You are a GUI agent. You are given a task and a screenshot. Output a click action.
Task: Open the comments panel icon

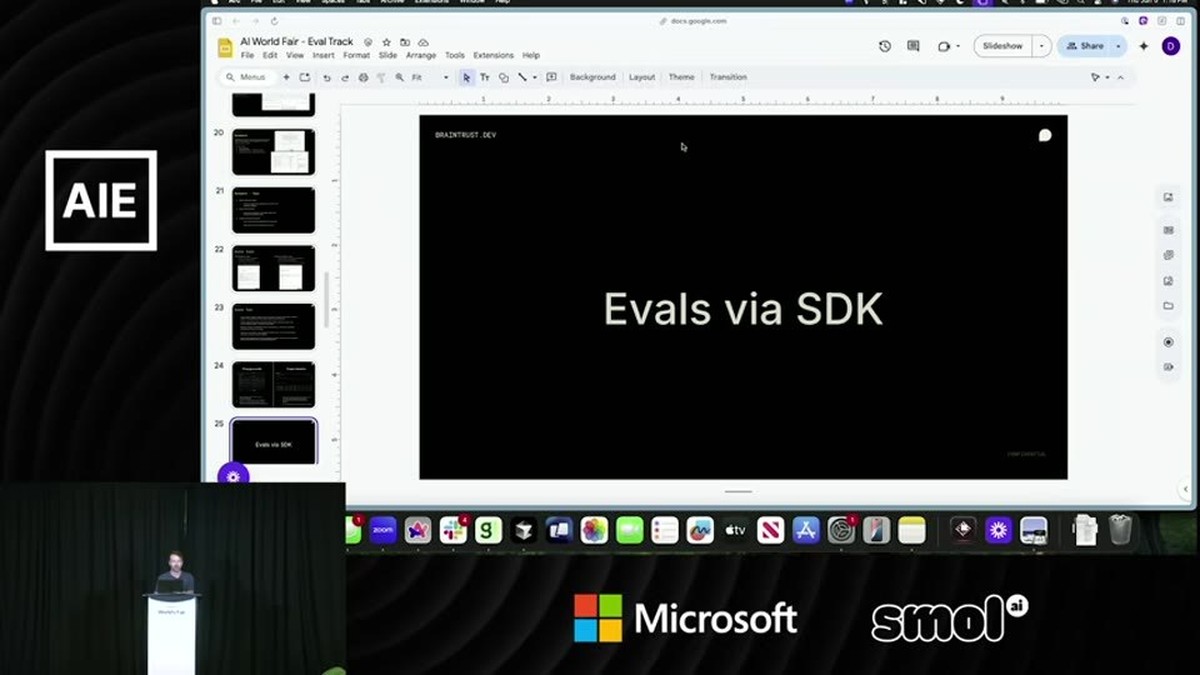tap(913, 46)
